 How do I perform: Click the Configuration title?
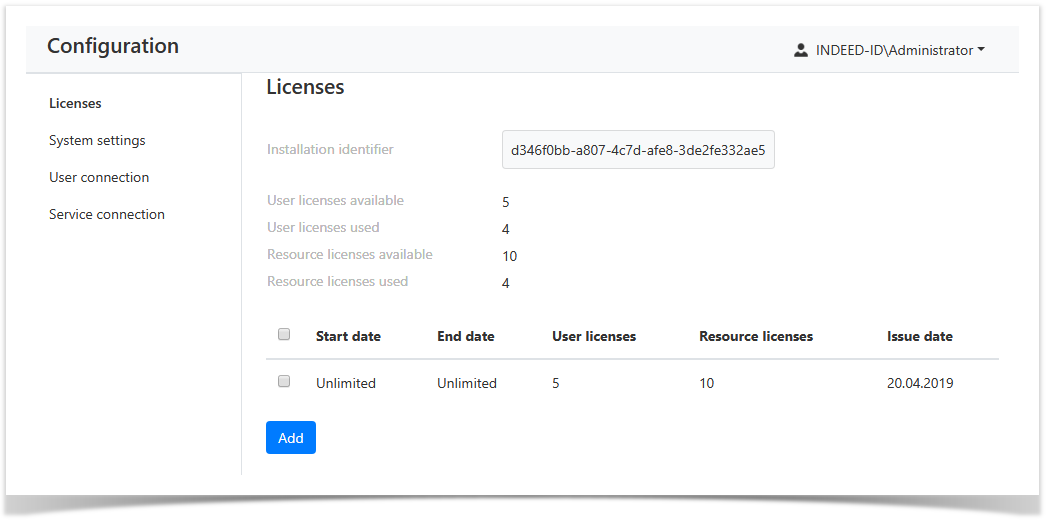(x=113, y=46)
